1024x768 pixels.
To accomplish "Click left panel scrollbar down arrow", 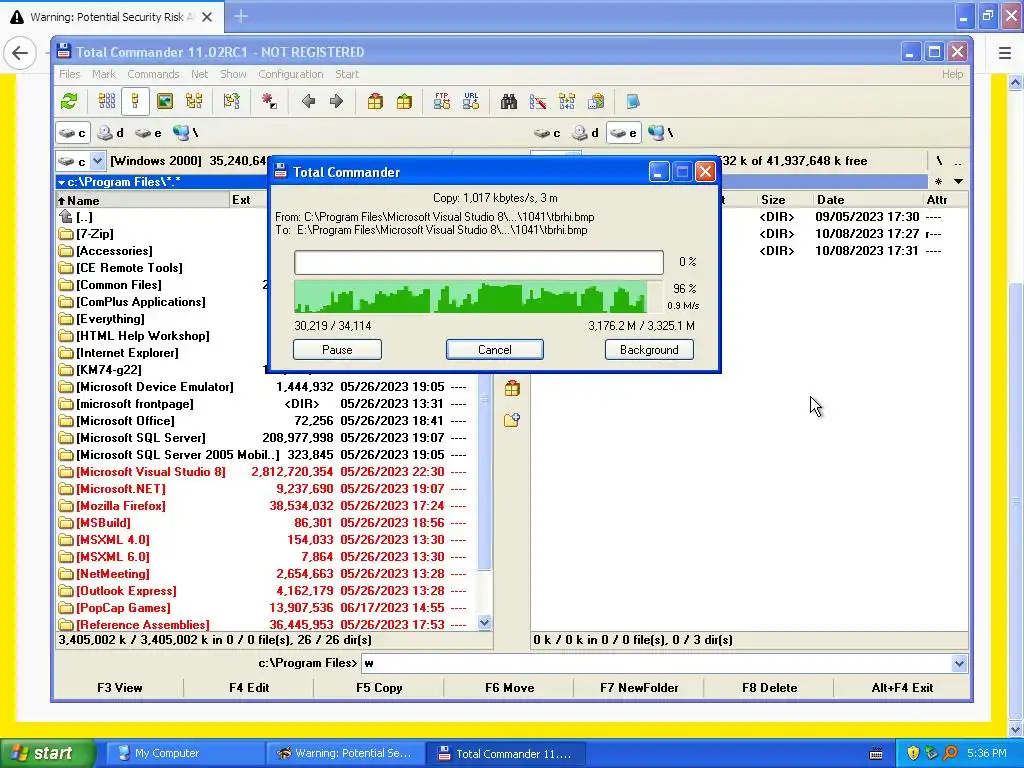I will pos(485,623).
